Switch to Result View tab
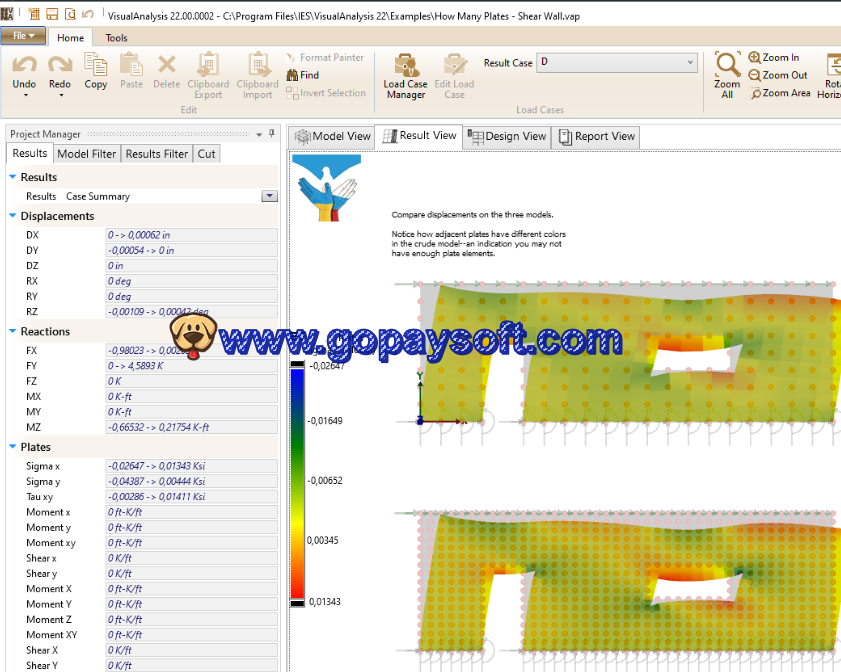Image resolution: width=841 pixels, height=672 pixels. tap(419, 136)
